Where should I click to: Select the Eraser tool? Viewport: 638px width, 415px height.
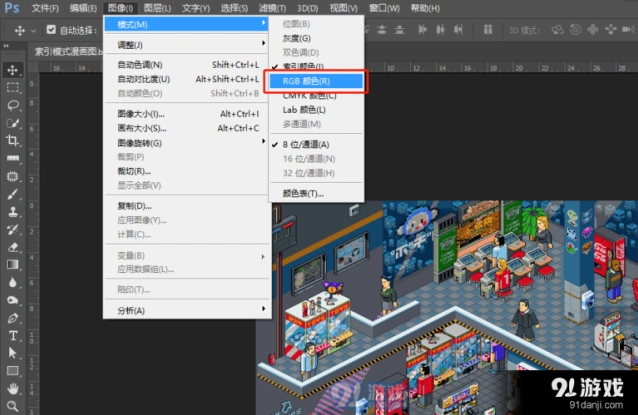(13, 247)
